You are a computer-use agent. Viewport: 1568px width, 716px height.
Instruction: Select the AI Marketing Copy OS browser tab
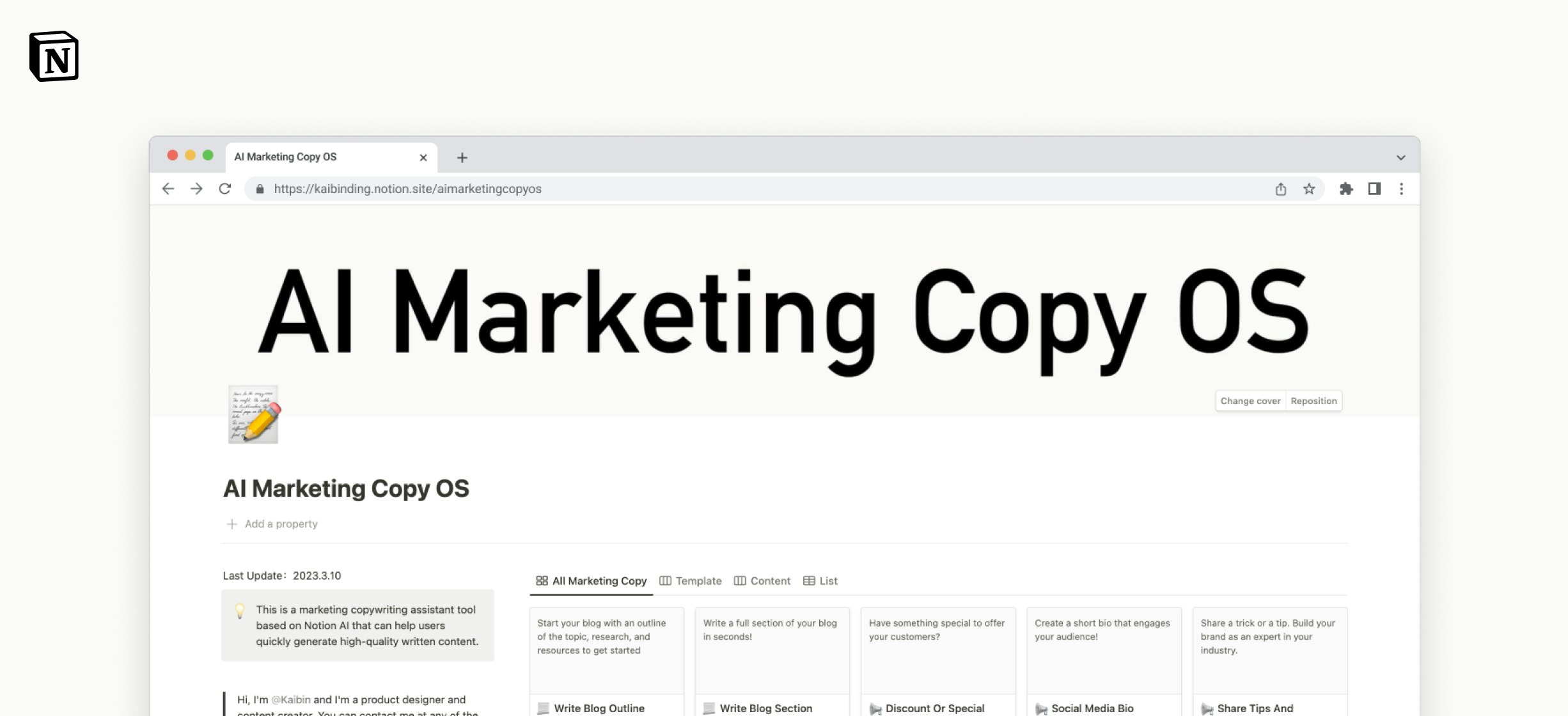tap(331, 157)
